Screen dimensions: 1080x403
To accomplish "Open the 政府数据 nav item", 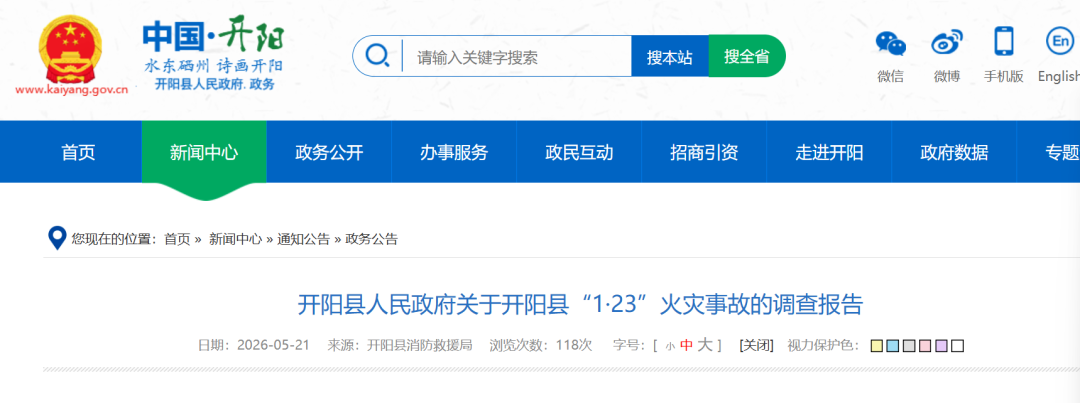I will [954, 152].
